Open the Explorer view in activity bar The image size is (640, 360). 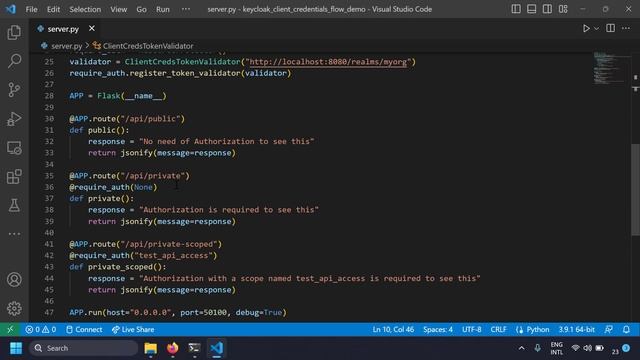click(14, 33)
